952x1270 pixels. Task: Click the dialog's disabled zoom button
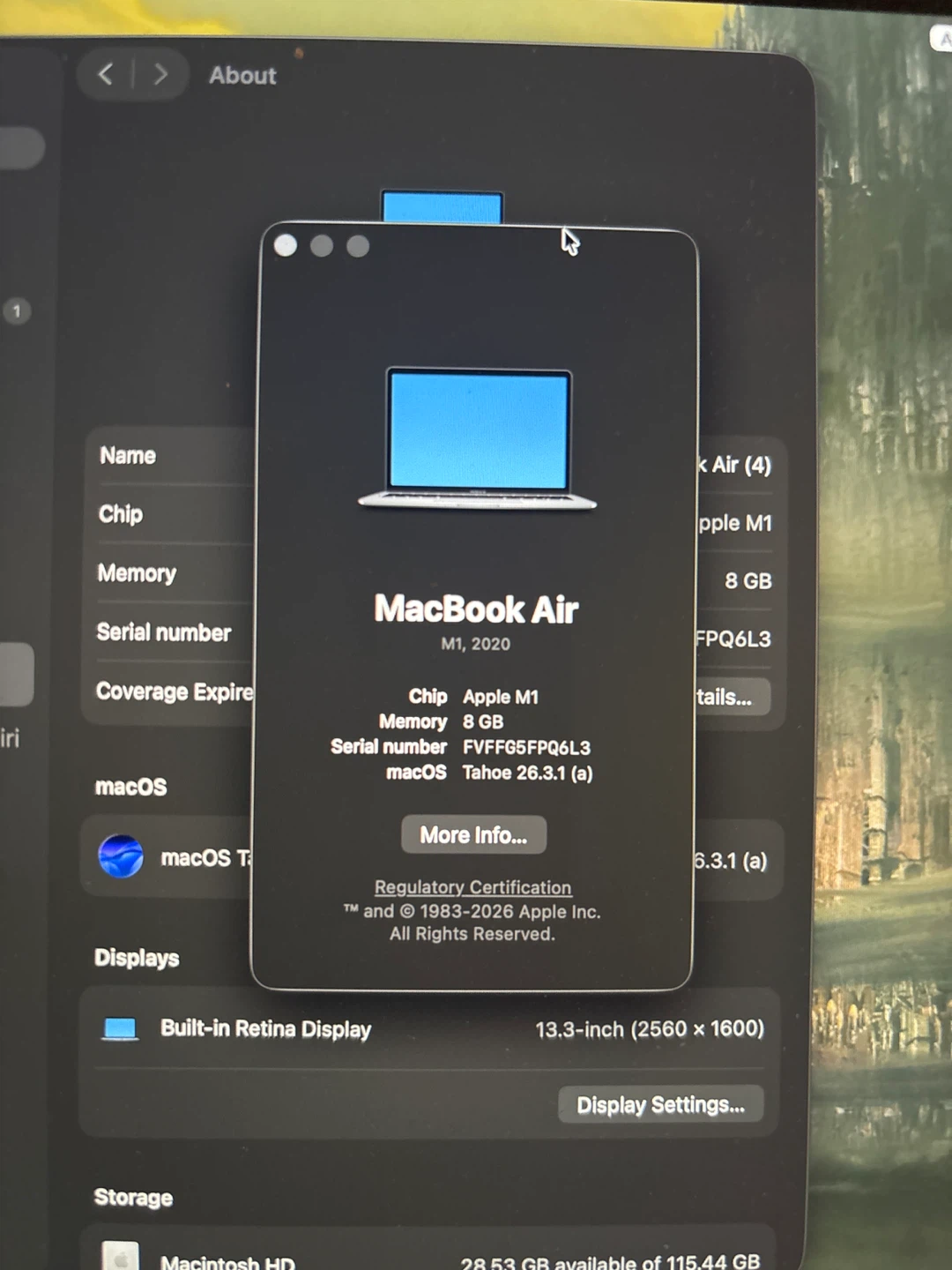pyautogui.click(x=358, y=245)
